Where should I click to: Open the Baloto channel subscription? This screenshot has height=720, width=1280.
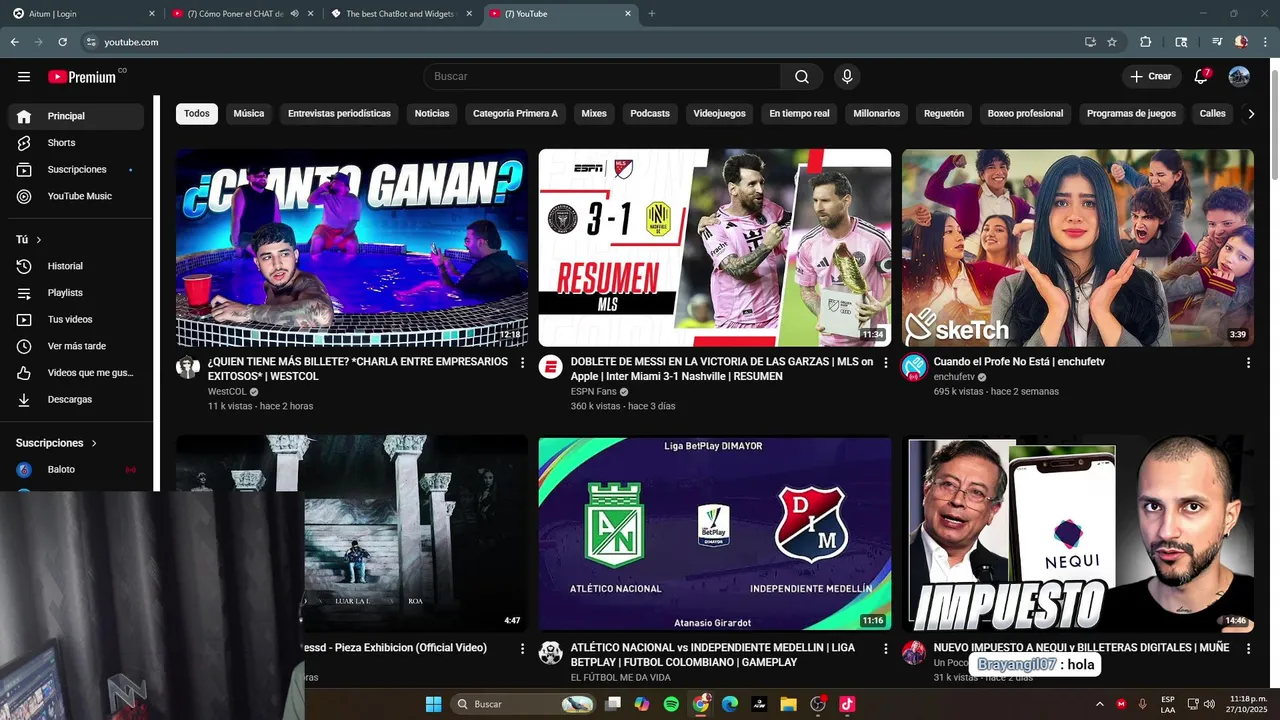pos(76,469)
